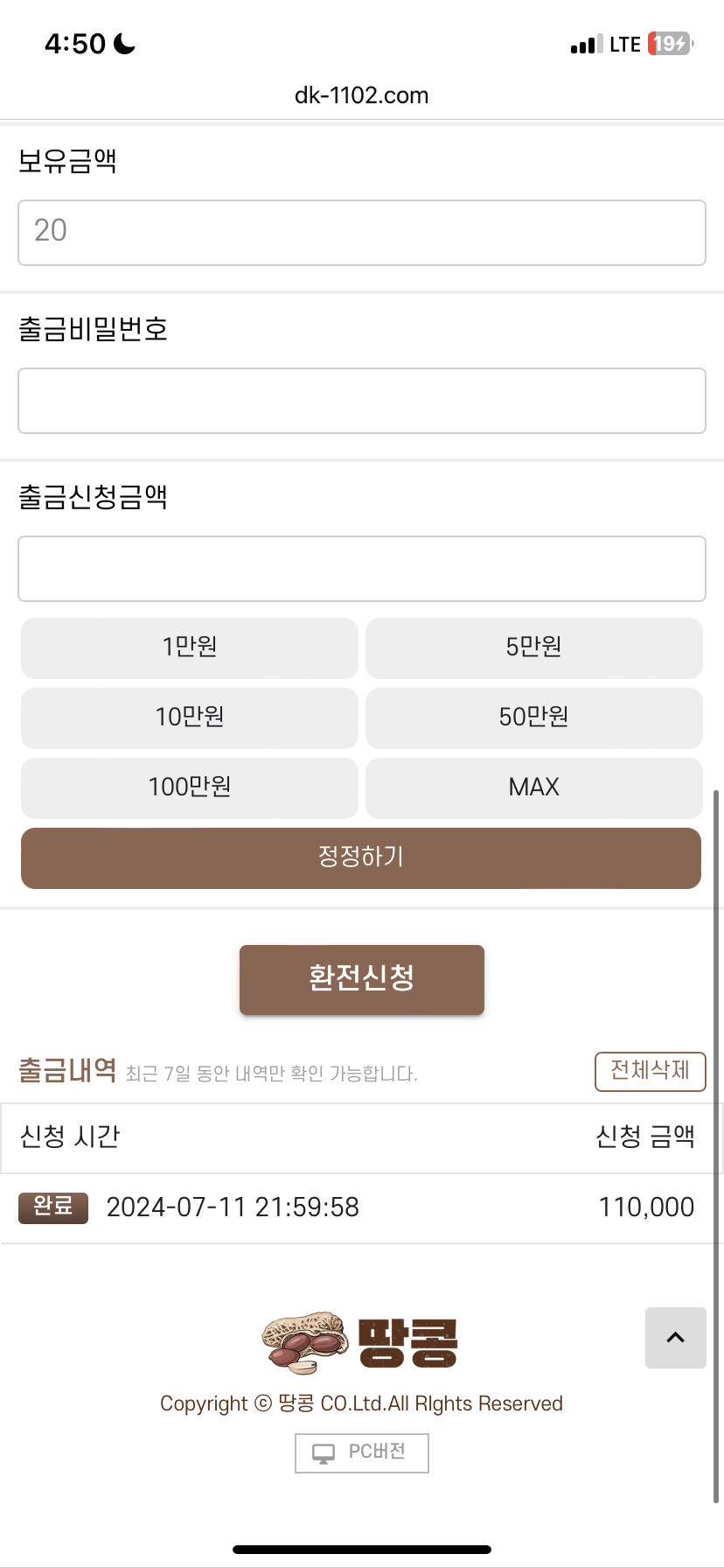The image size is (724, 1568).
Task: Focus the 출금비밀번호 password field
Action: coord(362,401)
